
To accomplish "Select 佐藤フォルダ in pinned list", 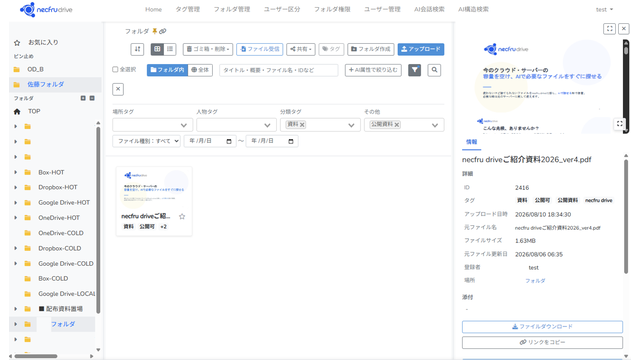I will [46, 84].
